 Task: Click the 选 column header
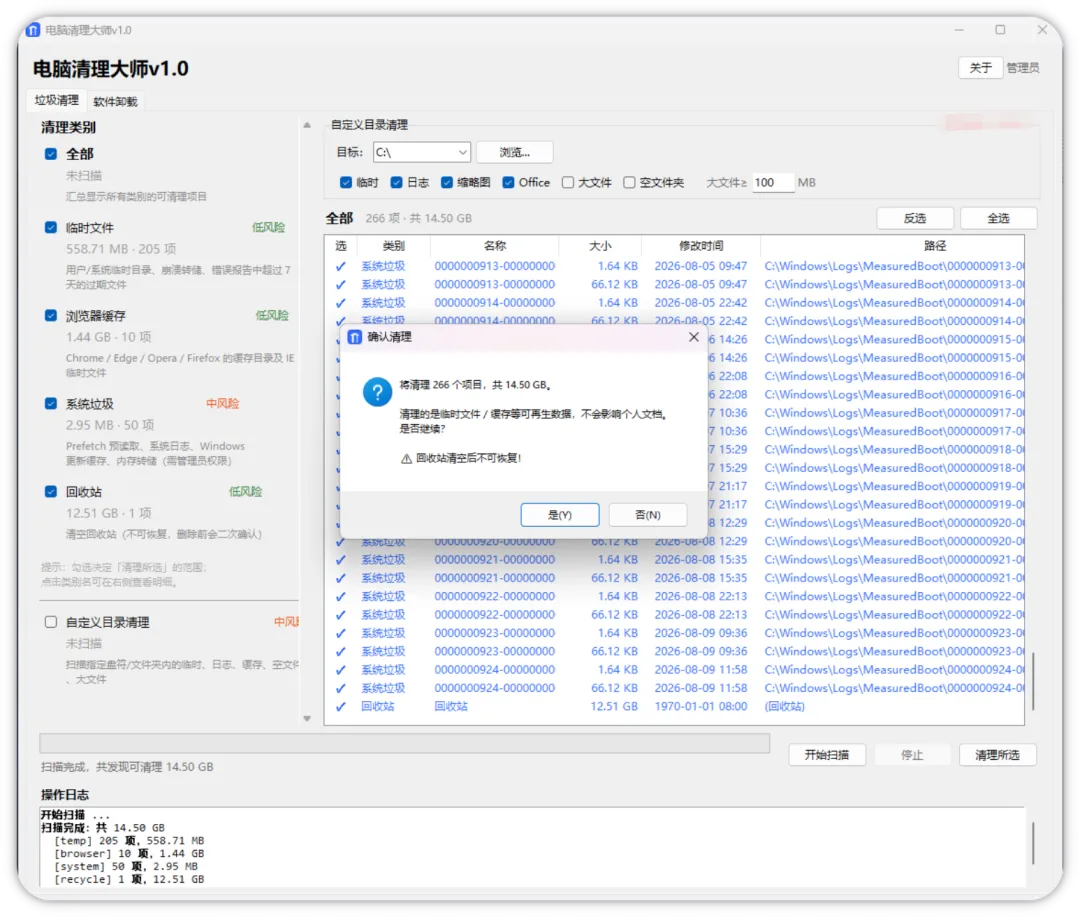tap(341, 246)
